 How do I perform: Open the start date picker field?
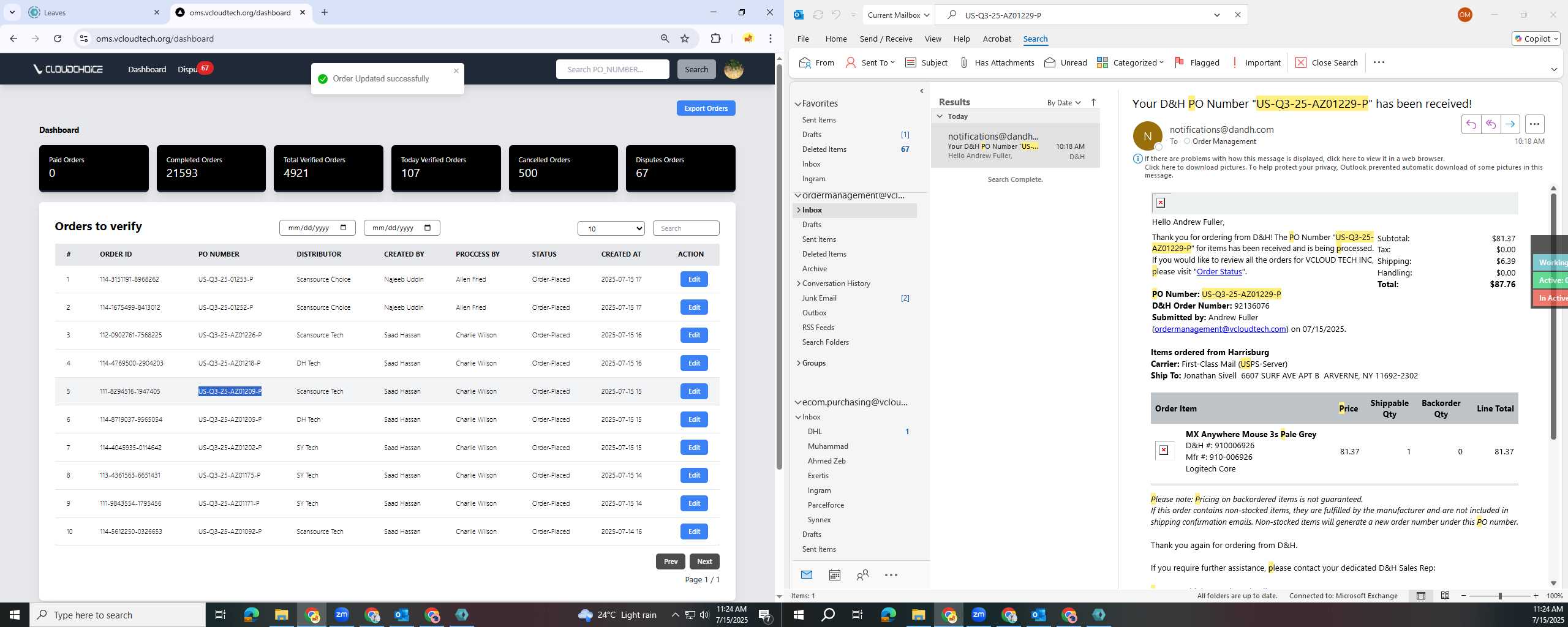[x=317, y=228]
